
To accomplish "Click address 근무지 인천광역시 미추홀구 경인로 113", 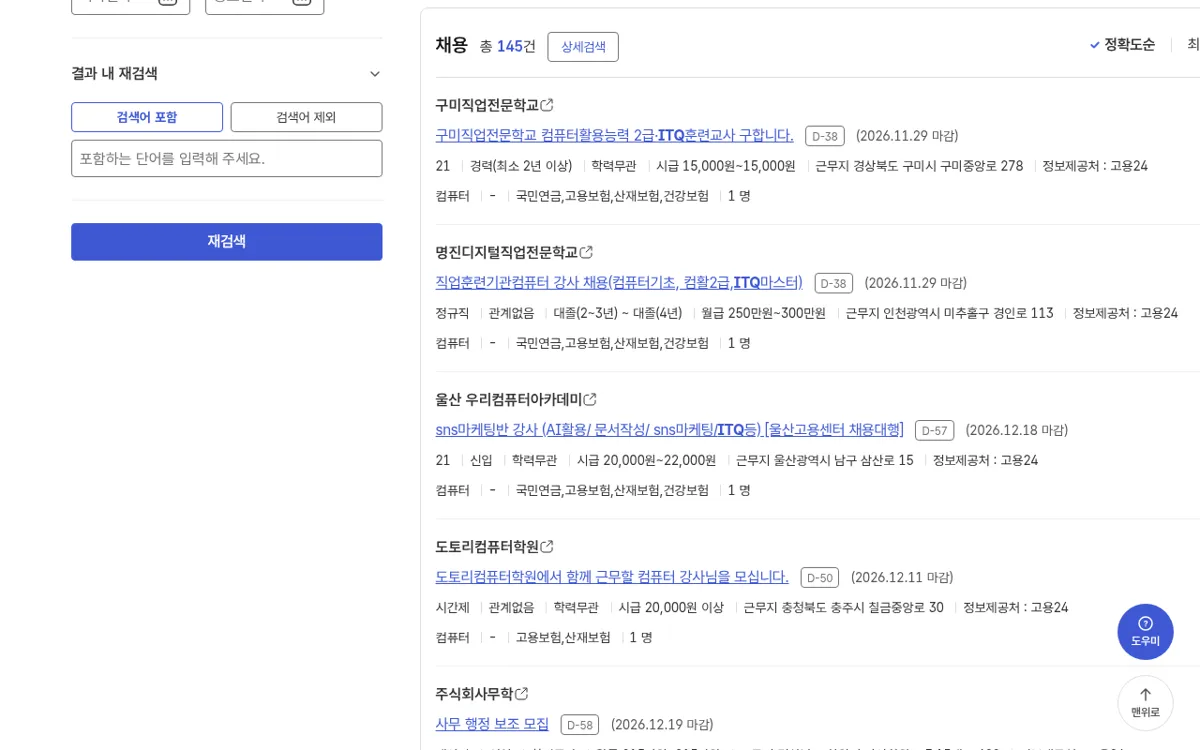I will tap(949, 313).
